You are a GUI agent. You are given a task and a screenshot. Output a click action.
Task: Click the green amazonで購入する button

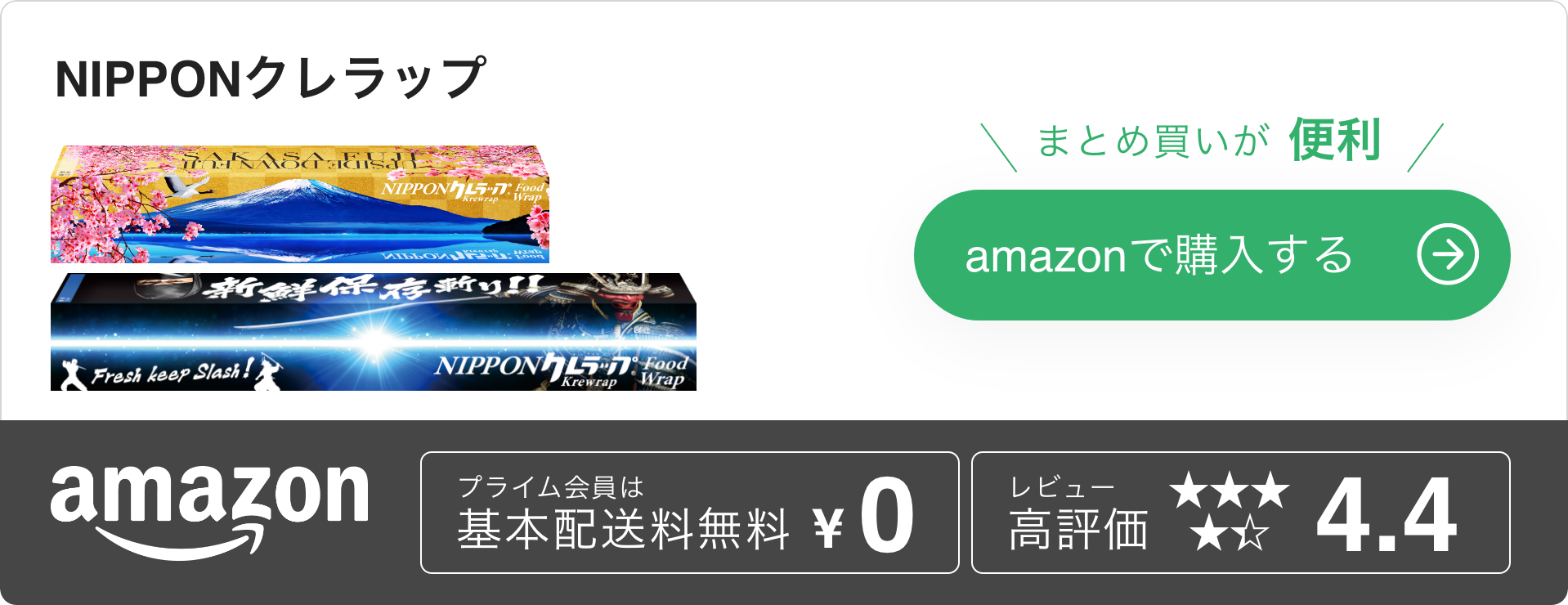1212,255
